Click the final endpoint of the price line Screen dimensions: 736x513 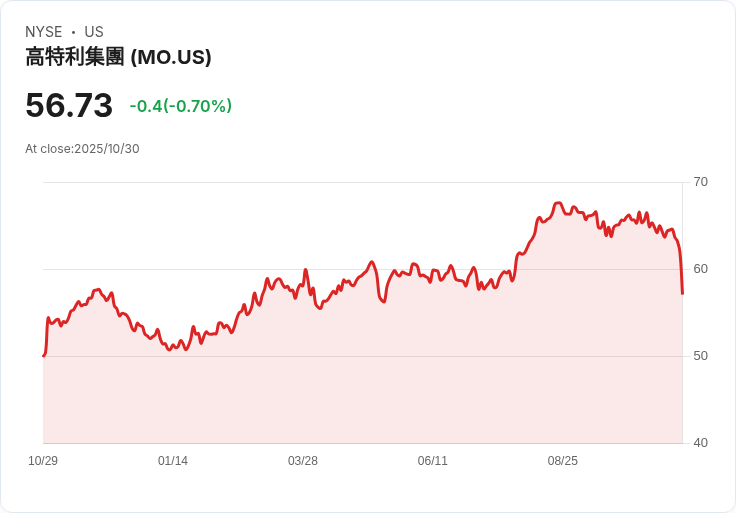682,293
